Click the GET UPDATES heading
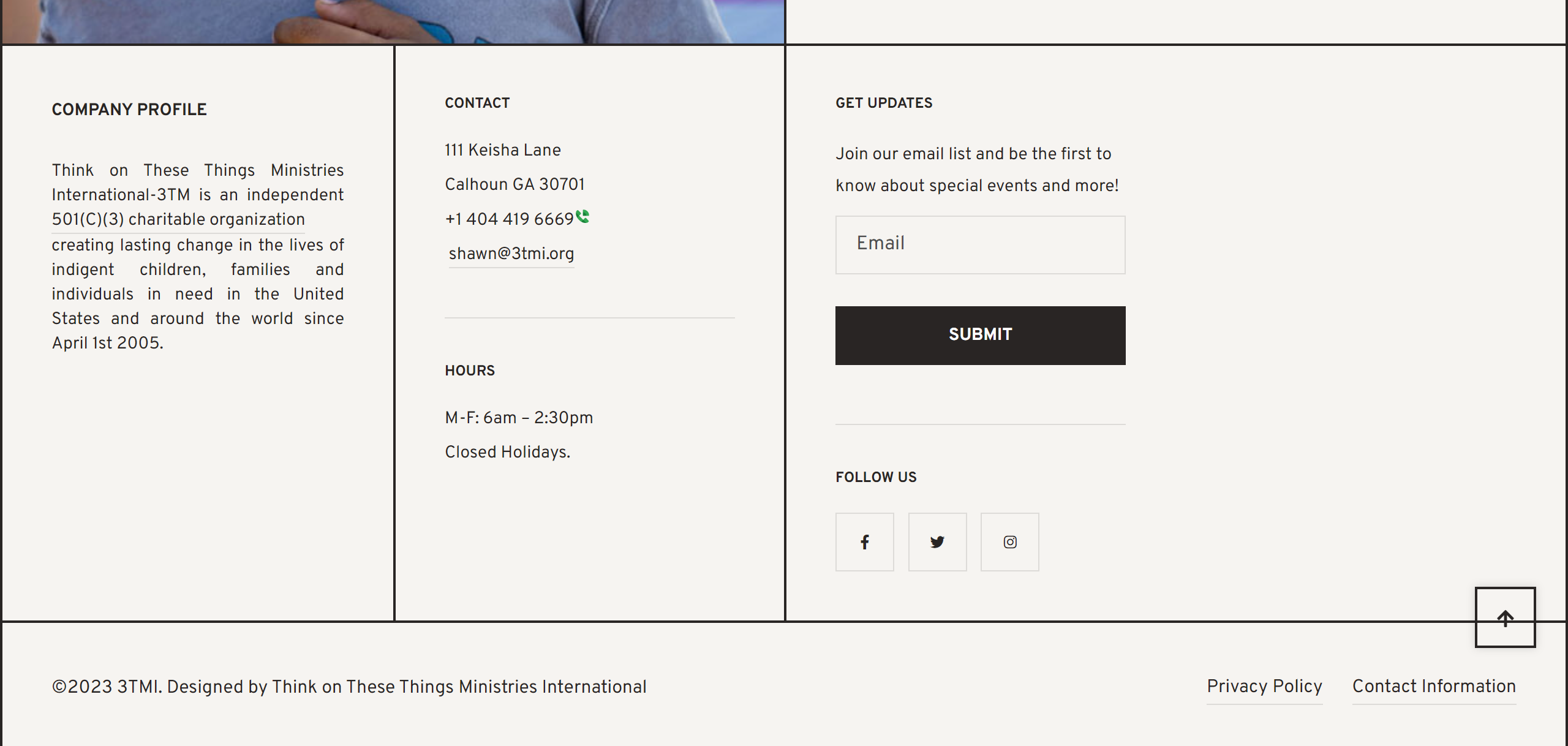The width and height of the screenshot is (1568, 746). pyautogui.click(x=884, y=103)
